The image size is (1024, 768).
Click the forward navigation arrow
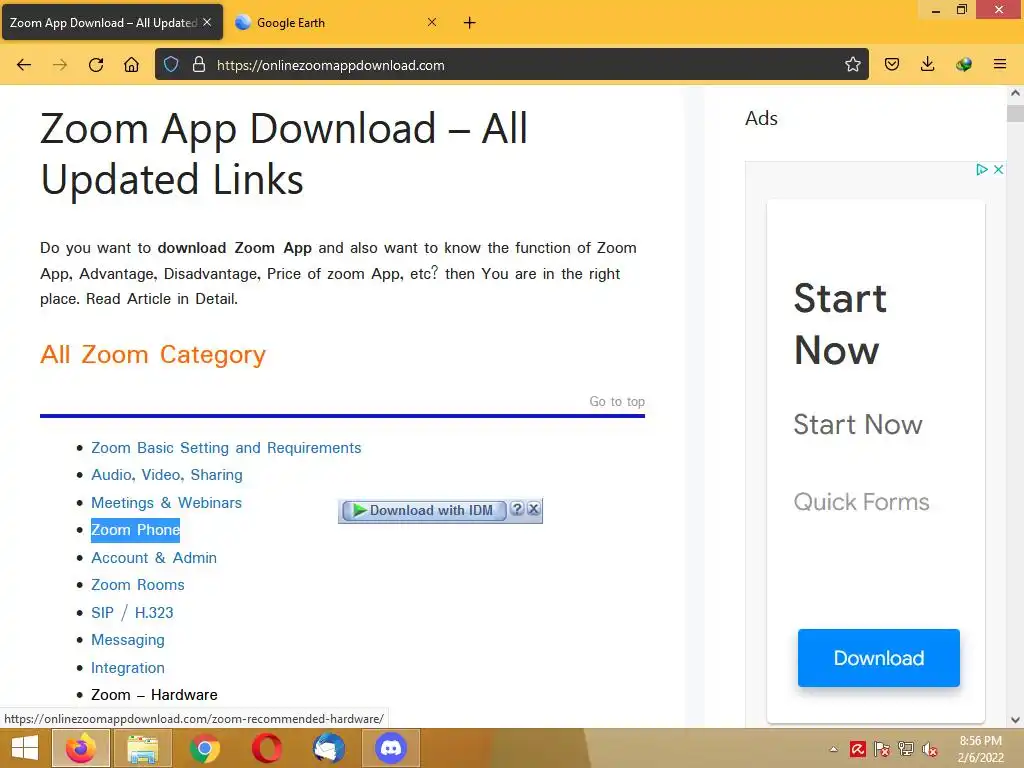60,65
